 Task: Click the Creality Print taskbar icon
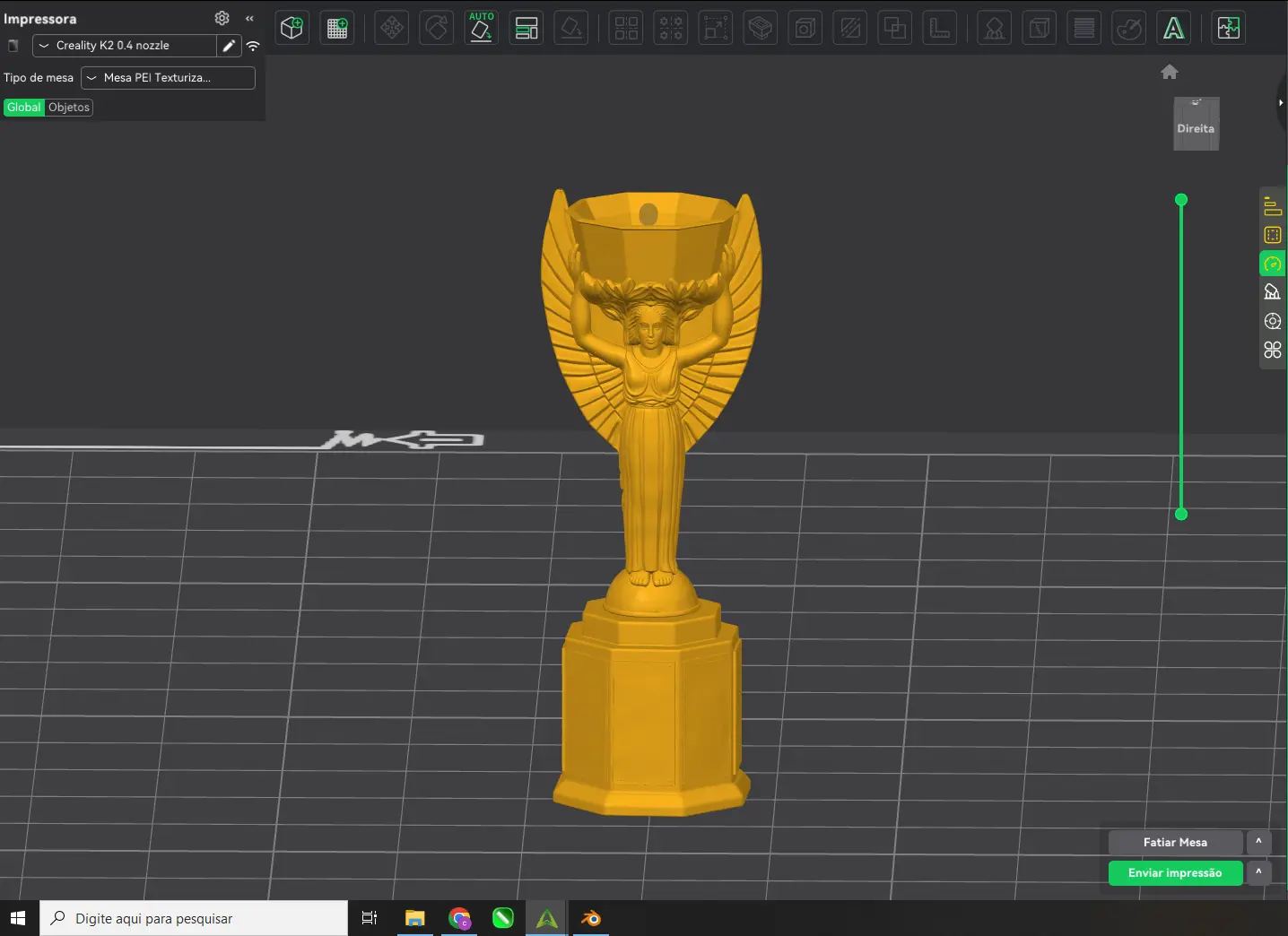(547, 918)
